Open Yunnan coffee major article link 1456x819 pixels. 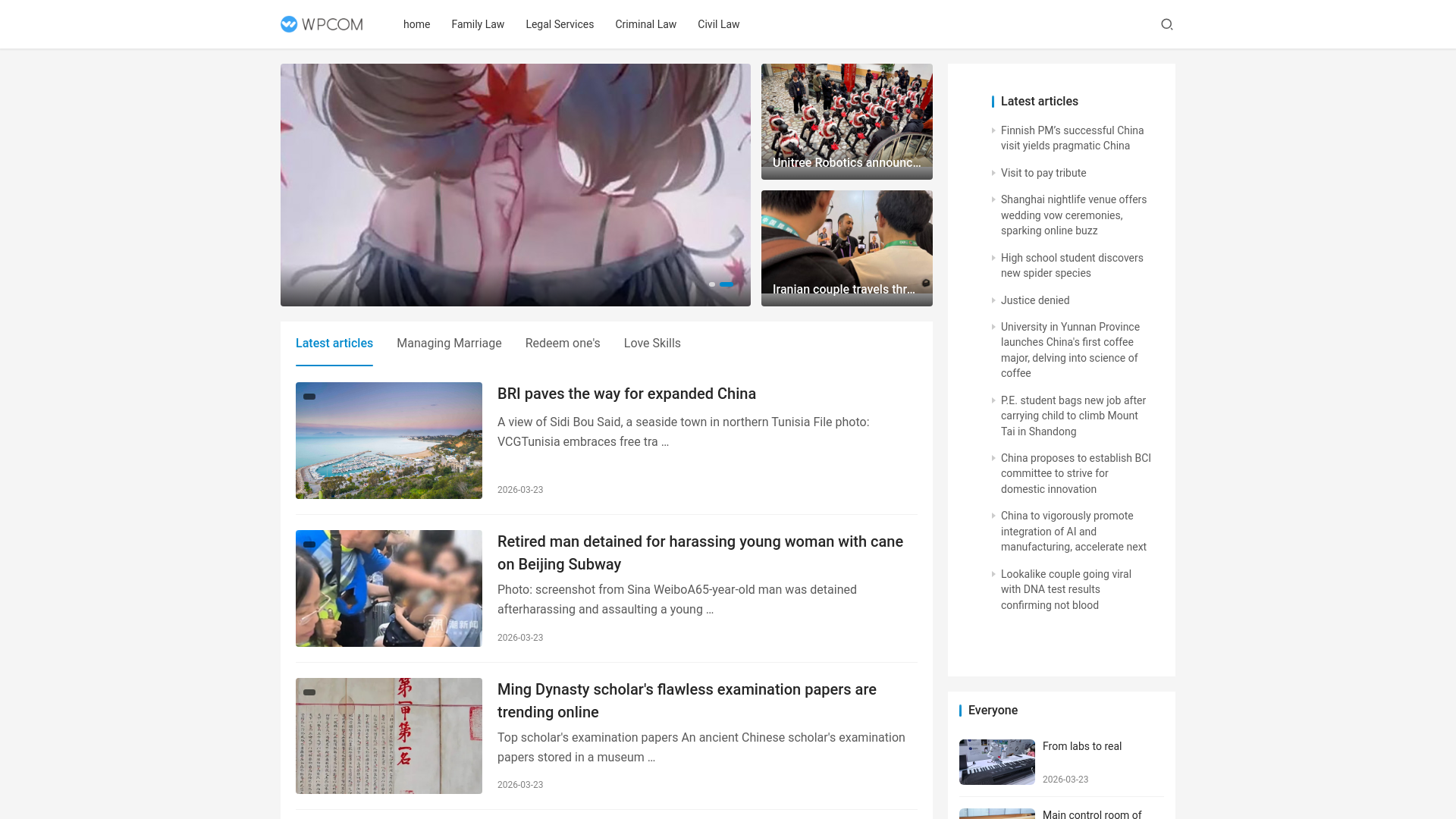click(x=1070, y=350)
